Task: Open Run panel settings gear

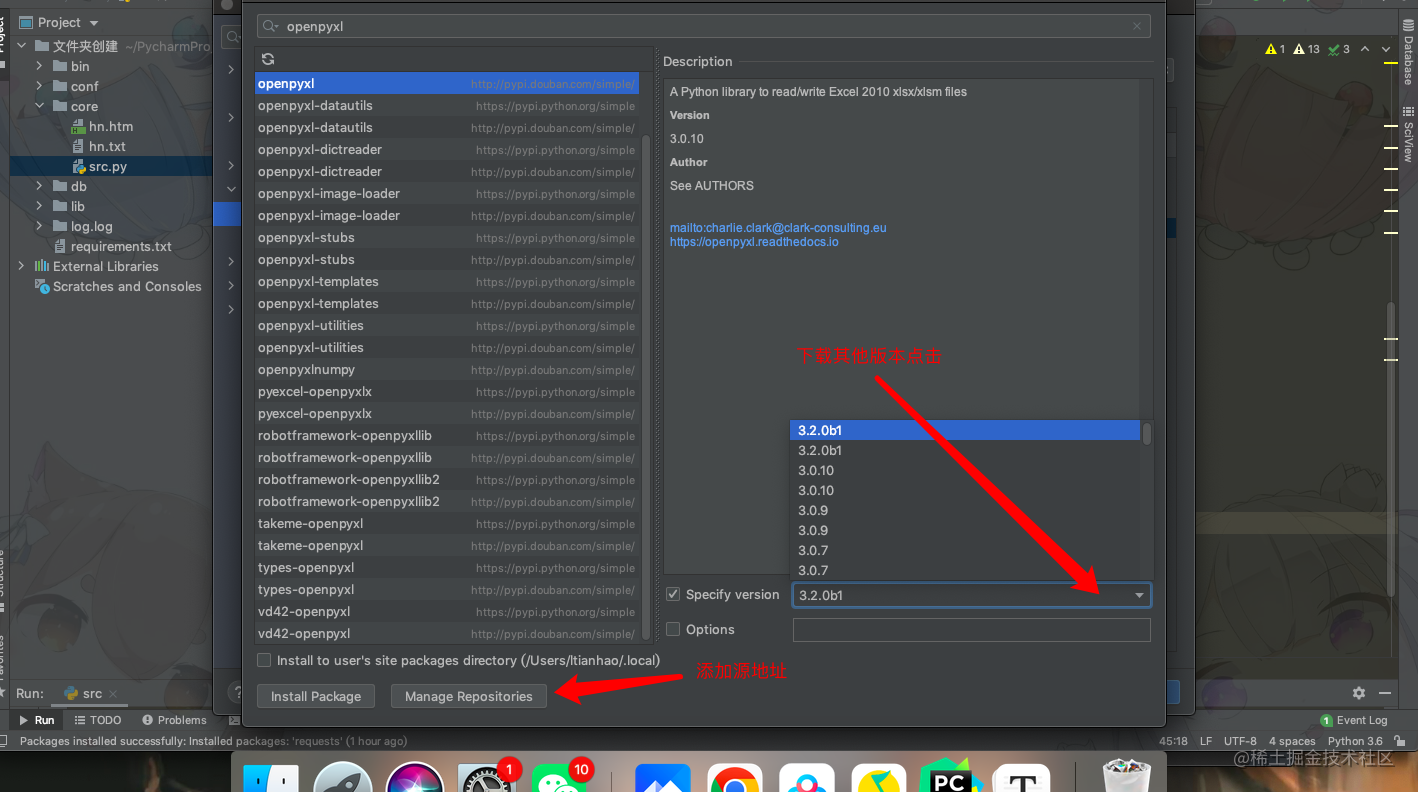Action: click(x=1359, y=693)
